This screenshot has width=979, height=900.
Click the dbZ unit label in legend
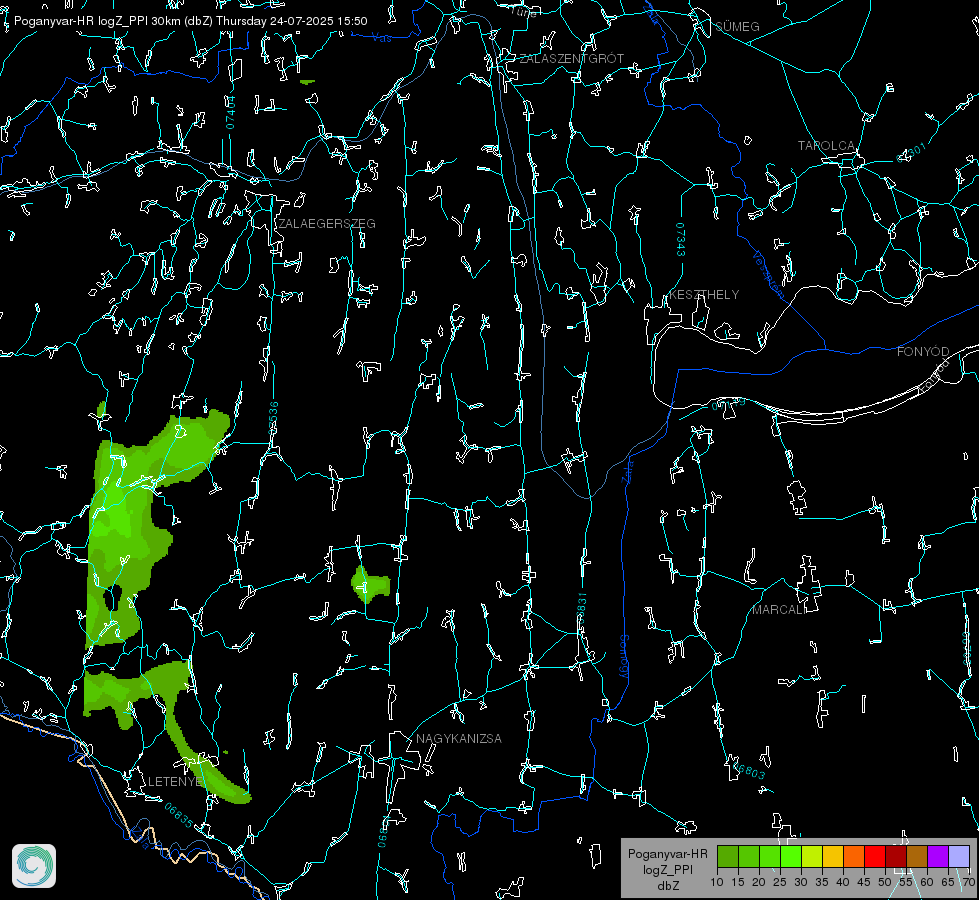(x=667, y=886)
